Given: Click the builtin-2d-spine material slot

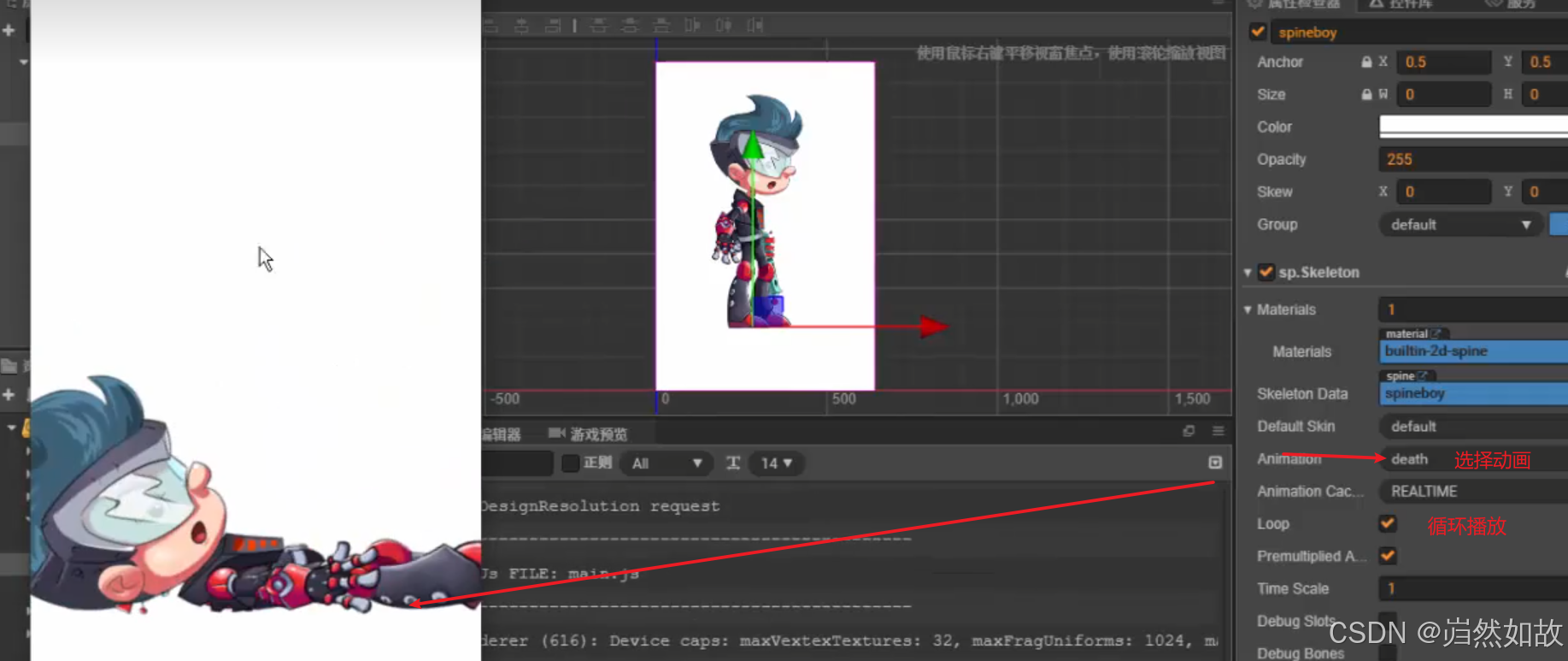Looking at the screenshot, I should click(1473, 351).
